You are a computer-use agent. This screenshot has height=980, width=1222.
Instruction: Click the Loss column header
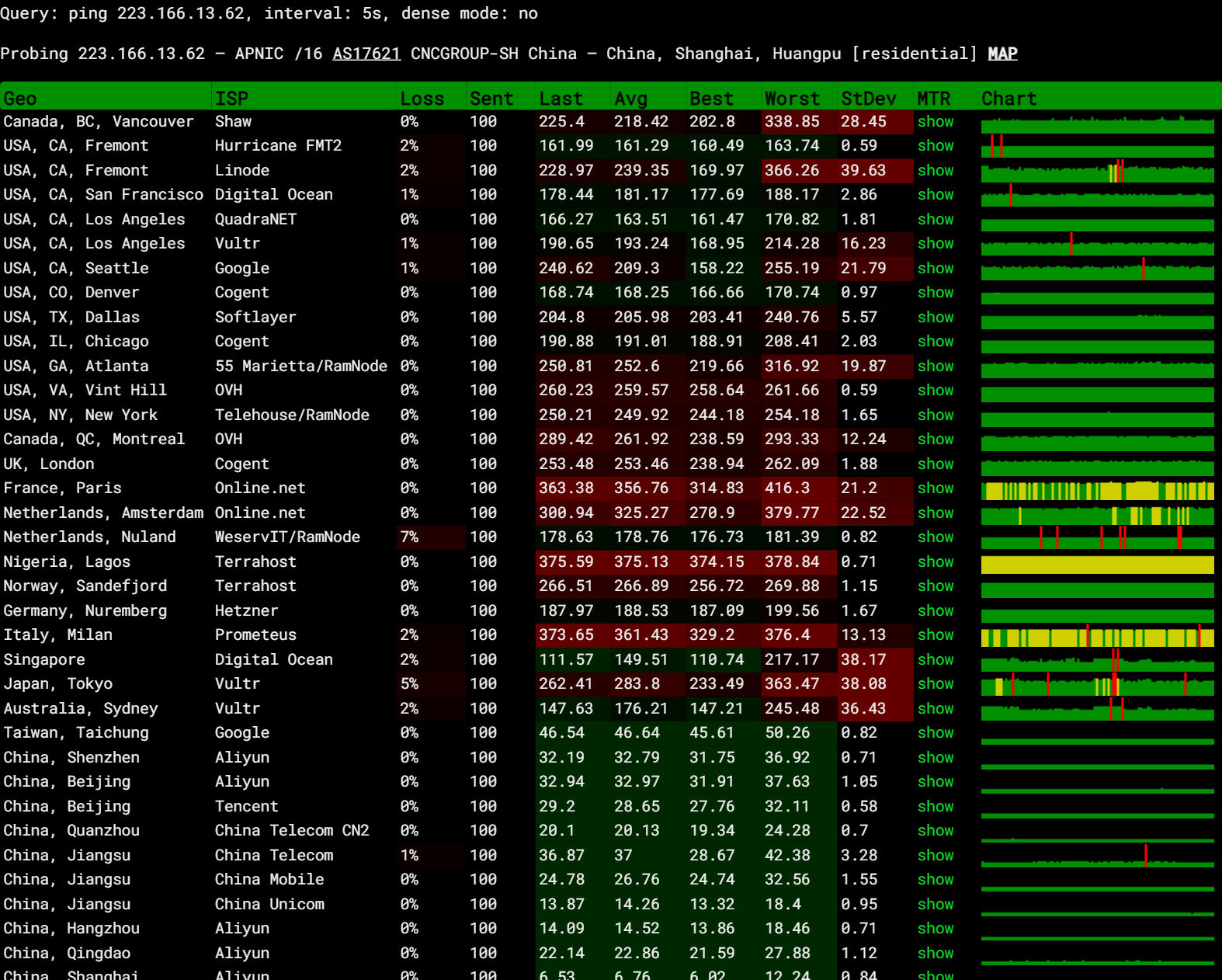(422, 99)
